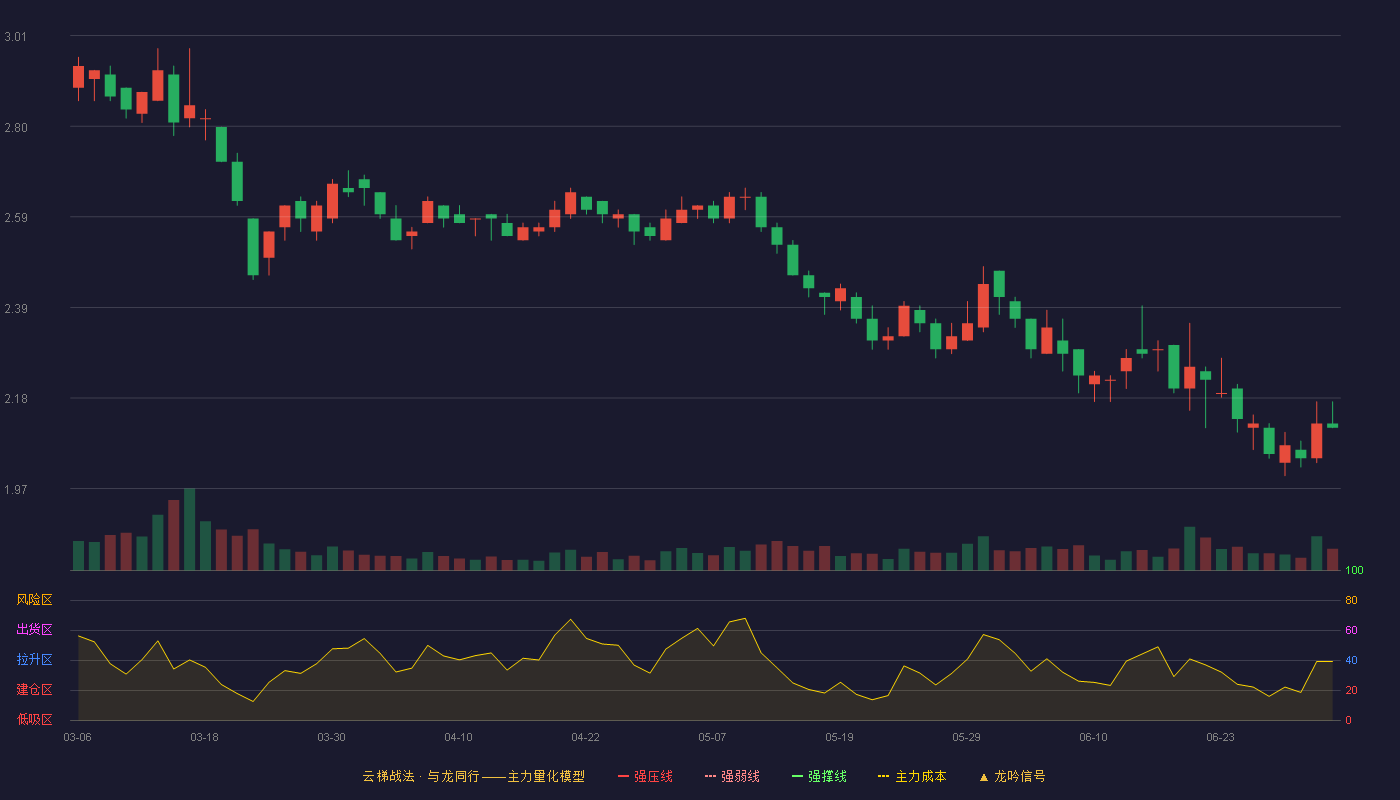Click the 03-18 date label
This screenshot has width=1400, height=800.
click(204, 737)
